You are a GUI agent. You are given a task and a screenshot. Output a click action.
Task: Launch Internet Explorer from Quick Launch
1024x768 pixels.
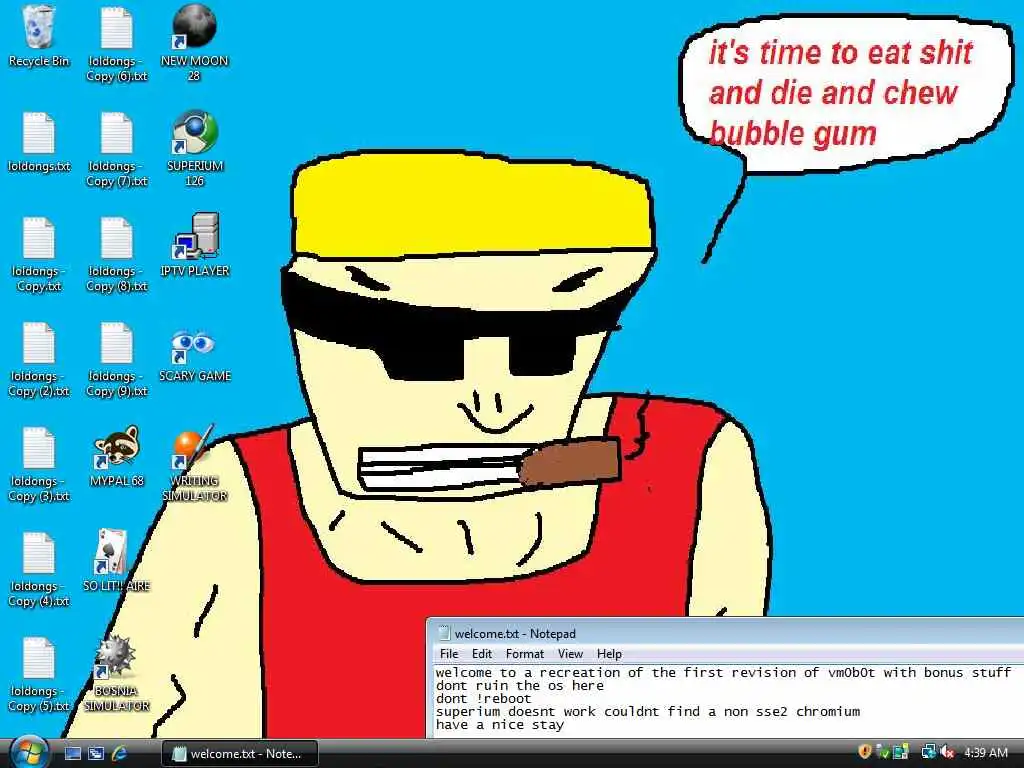click(120, 754)
